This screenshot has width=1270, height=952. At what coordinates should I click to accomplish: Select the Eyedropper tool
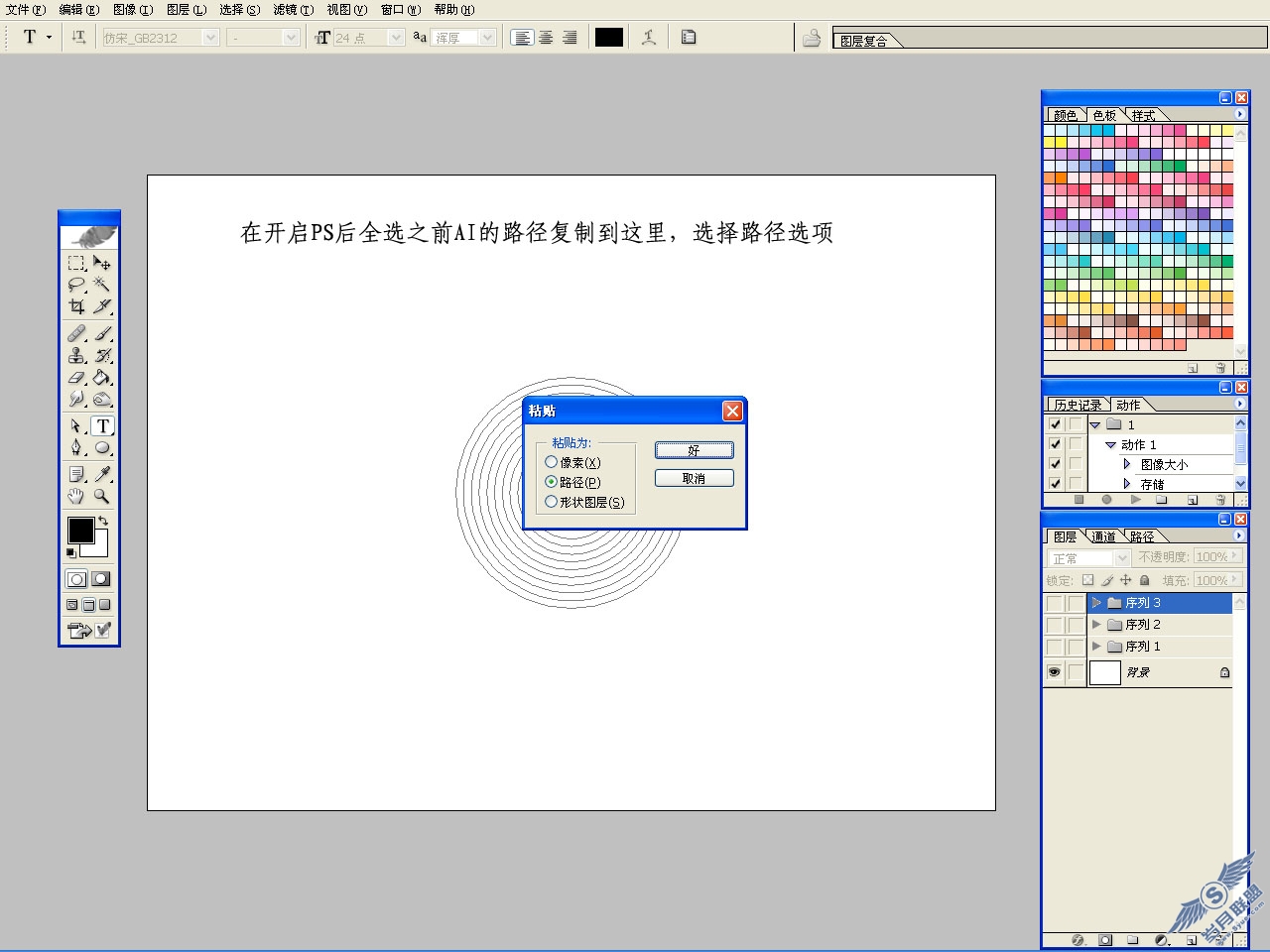pyautogui.click(x=101, y=474)
